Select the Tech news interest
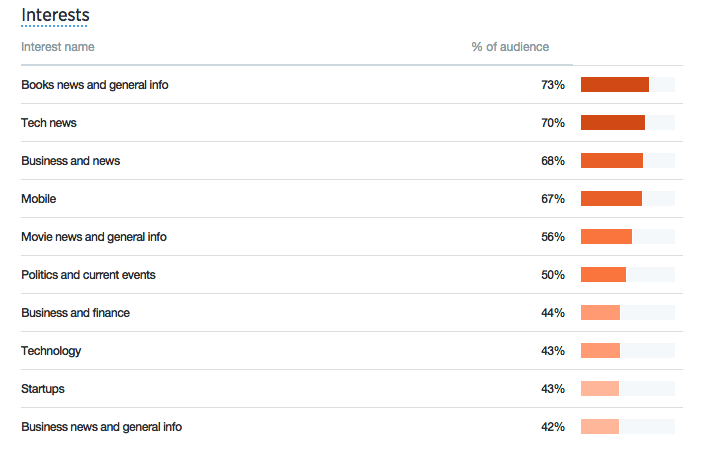The image size is (707, 450). click(x=49, y=123)
